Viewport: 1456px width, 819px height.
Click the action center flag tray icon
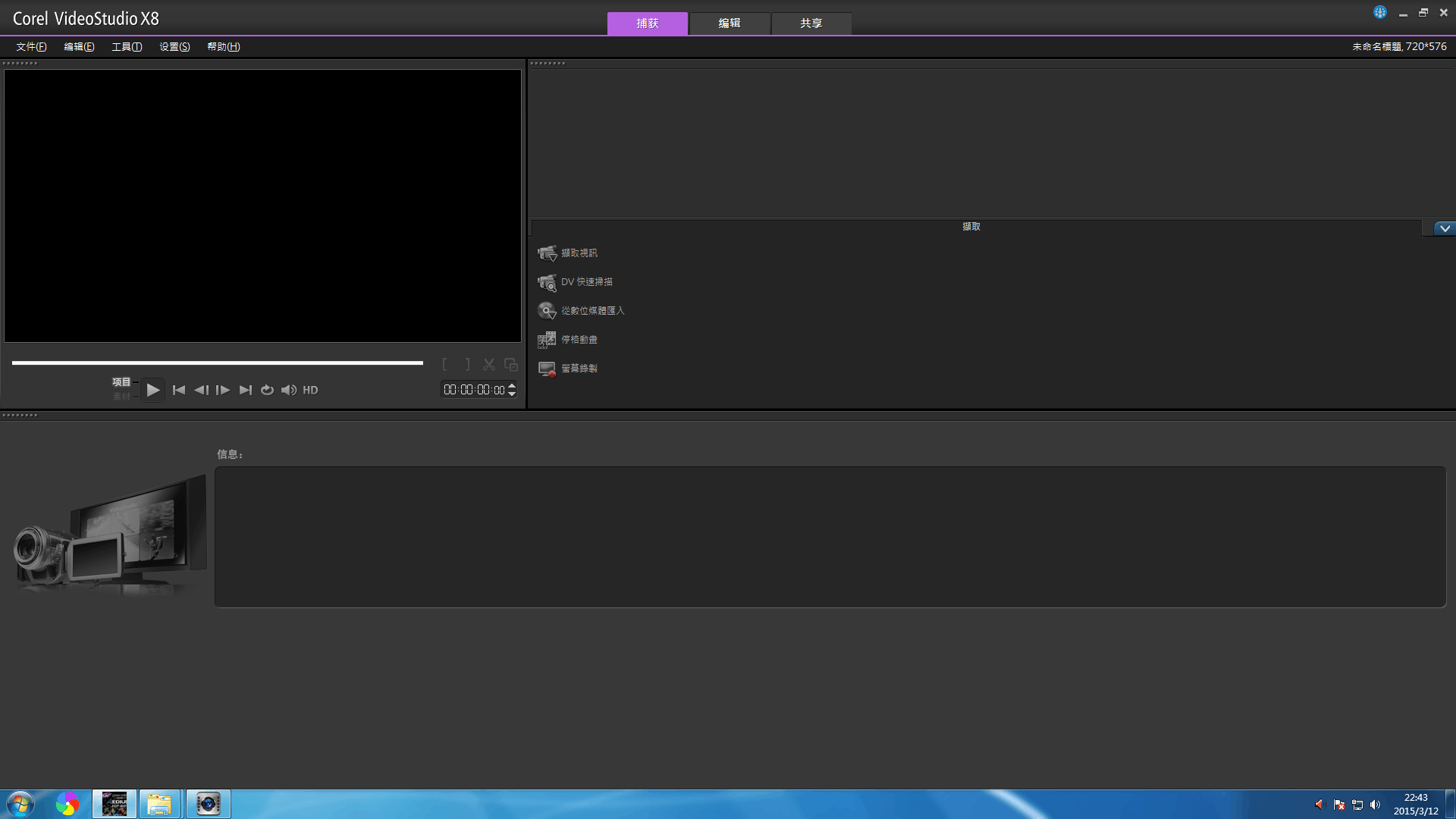[1339, 805]
